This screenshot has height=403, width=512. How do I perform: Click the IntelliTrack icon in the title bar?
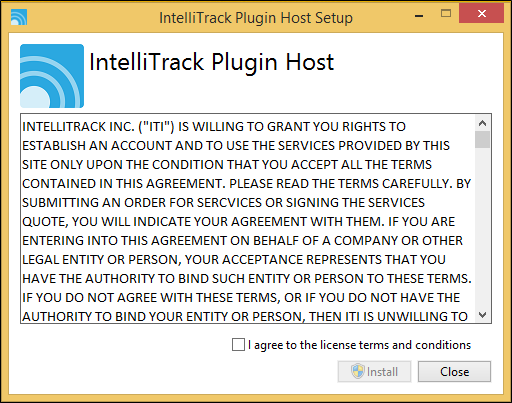[x=19, y=17]
